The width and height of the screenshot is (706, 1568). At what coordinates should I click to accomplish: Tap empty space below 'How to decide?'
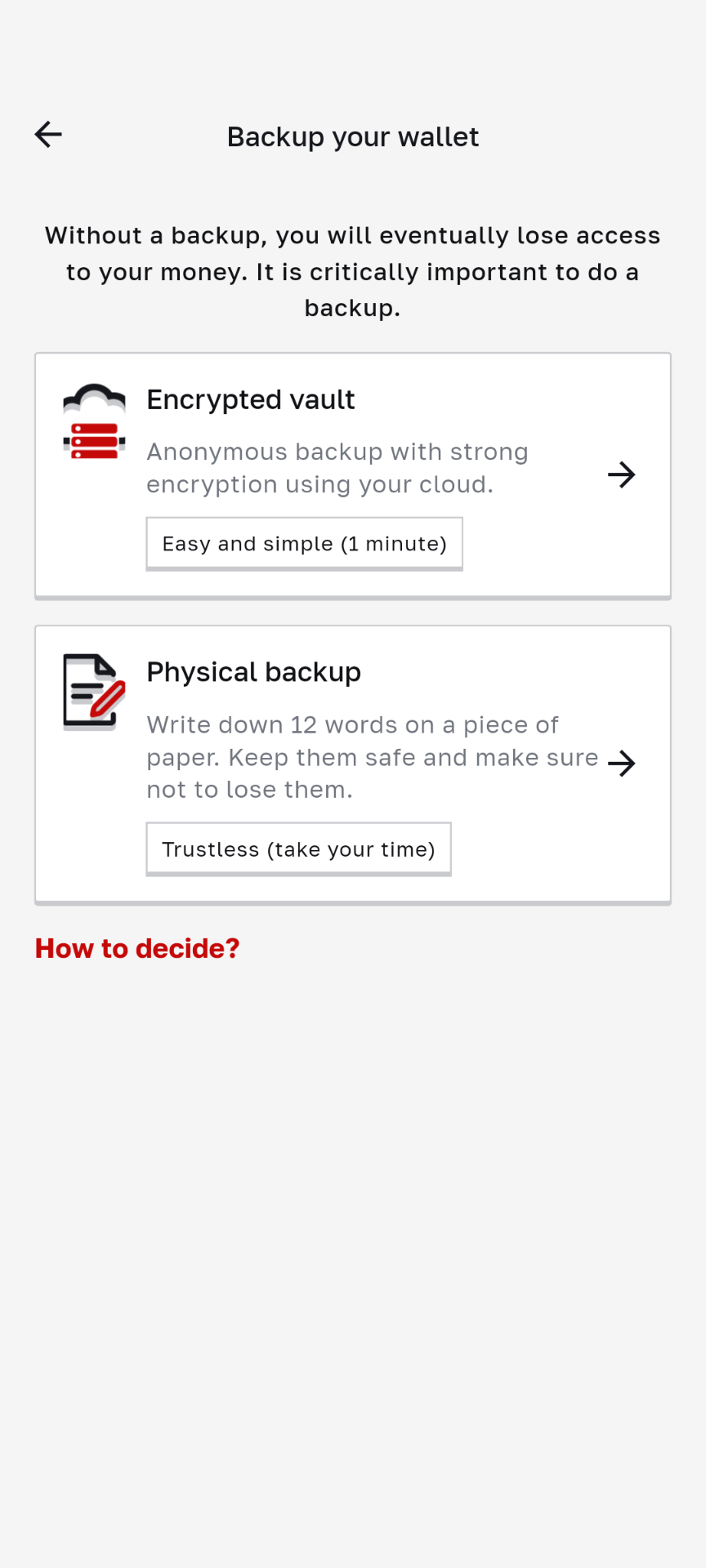click(353, 1225)
